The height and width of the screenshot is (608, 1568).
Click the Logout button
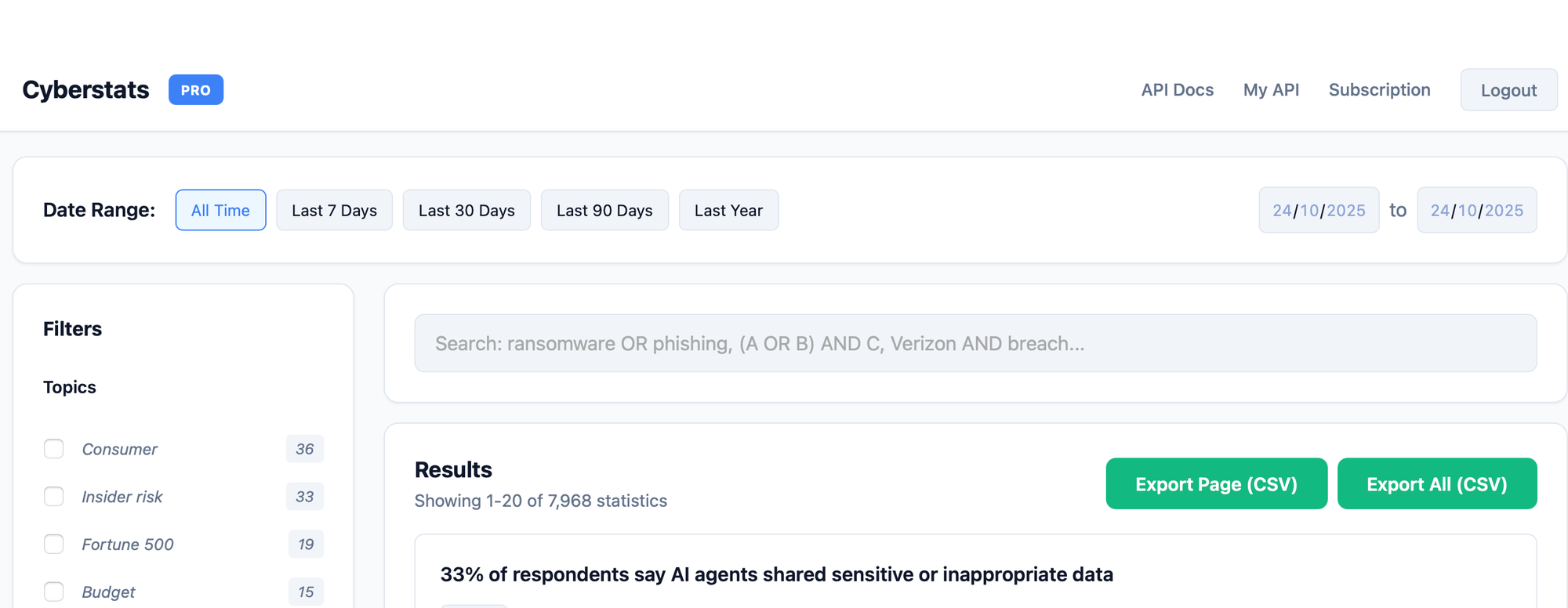[x=1508, y=90]
